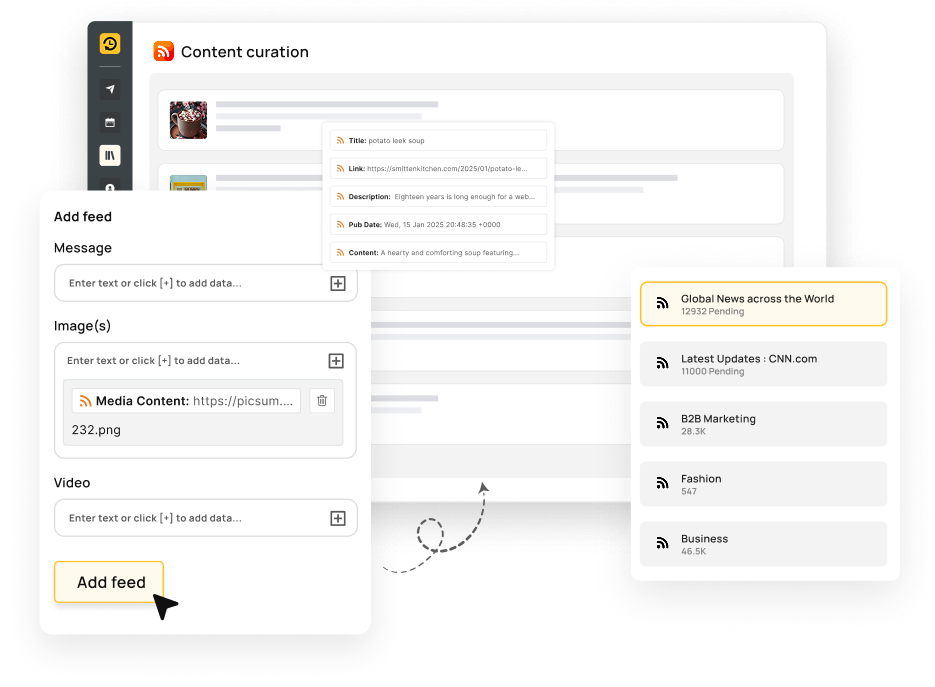
Task: Select the yellow clock app logo
Action: 110,45
